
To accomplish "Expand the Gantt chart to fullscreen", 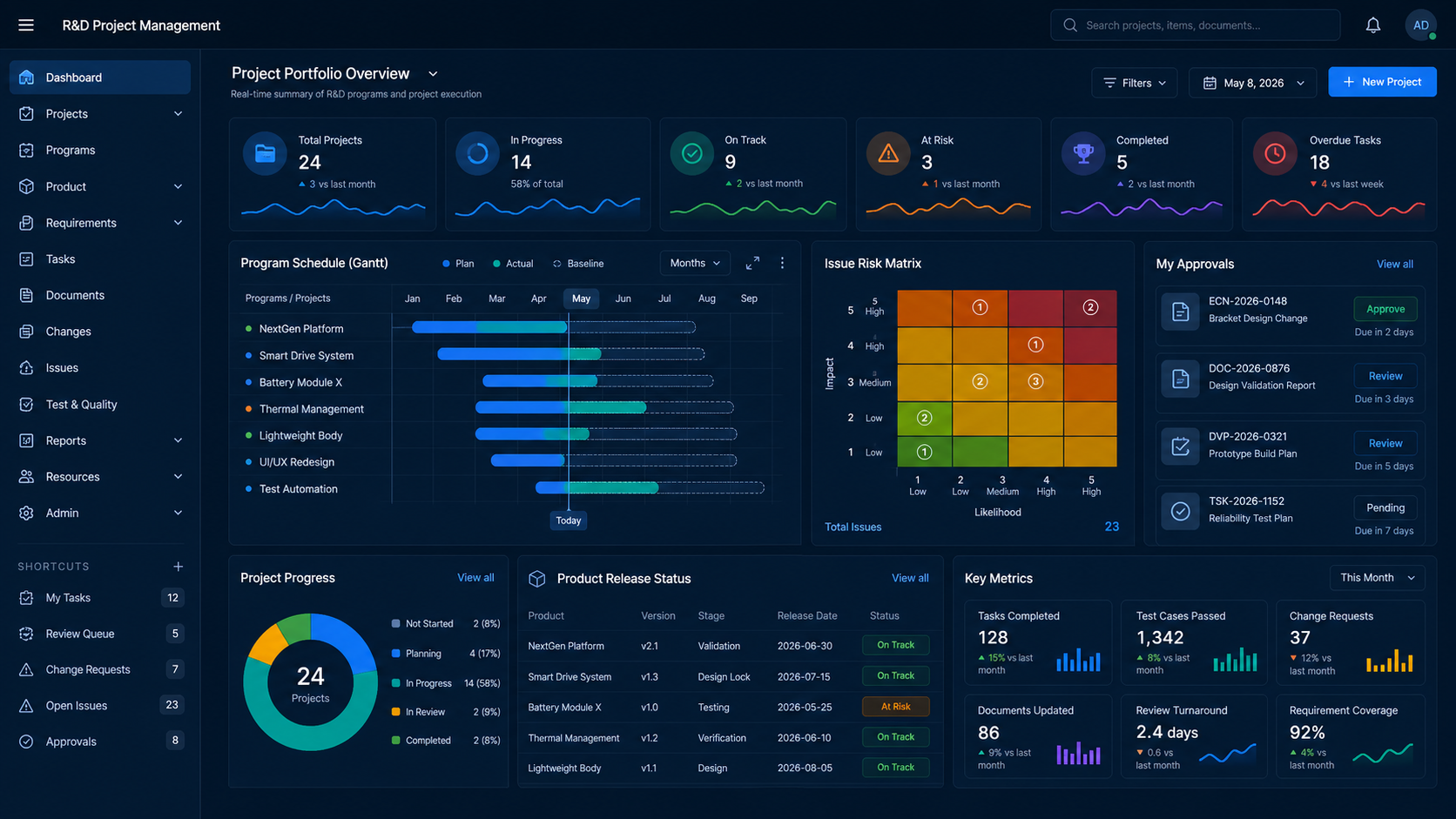I will (752, 263).
